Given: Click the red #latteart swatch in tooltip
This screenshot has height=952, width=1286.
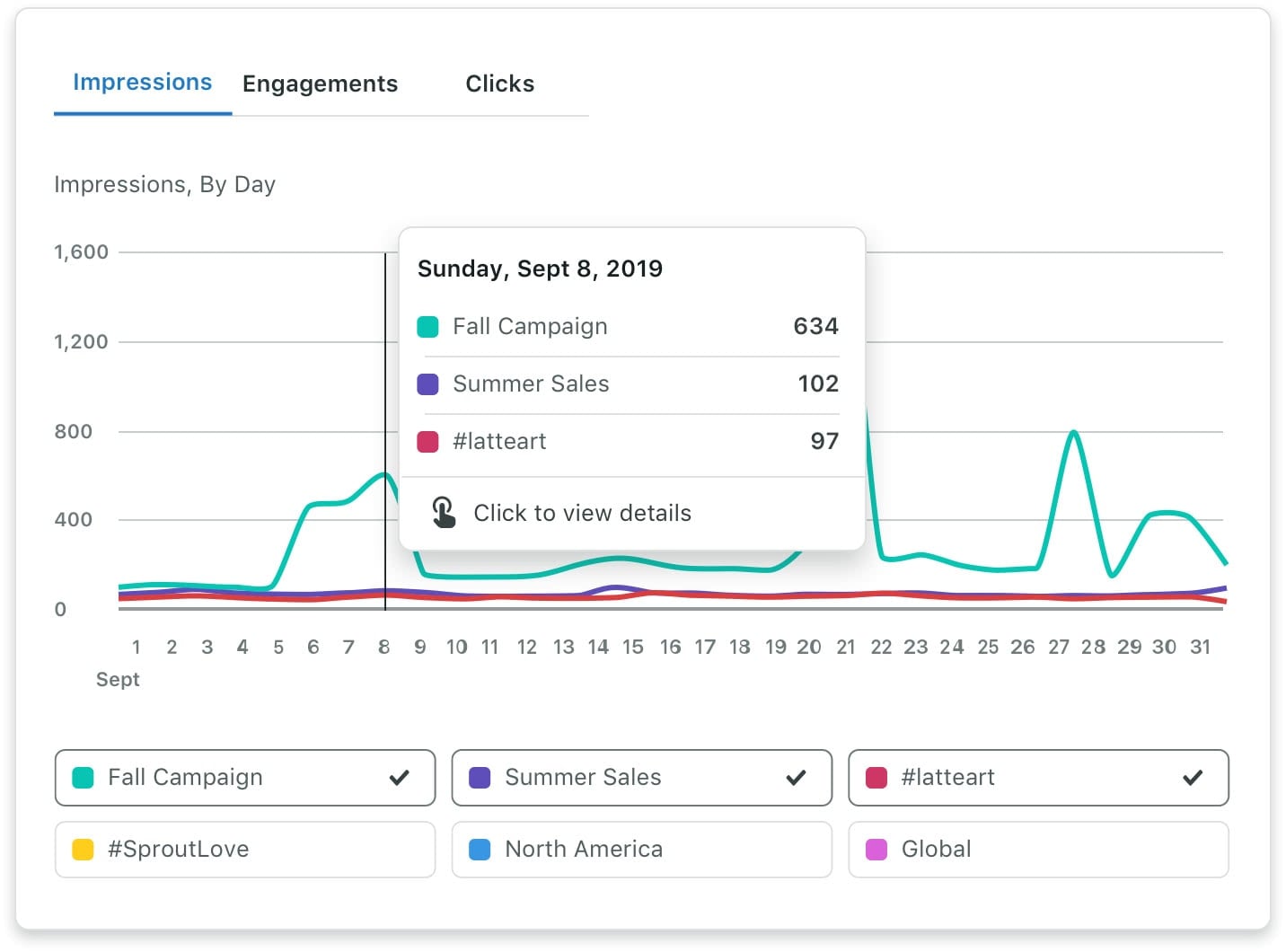Looking at the screenshot, I should 427,442.
